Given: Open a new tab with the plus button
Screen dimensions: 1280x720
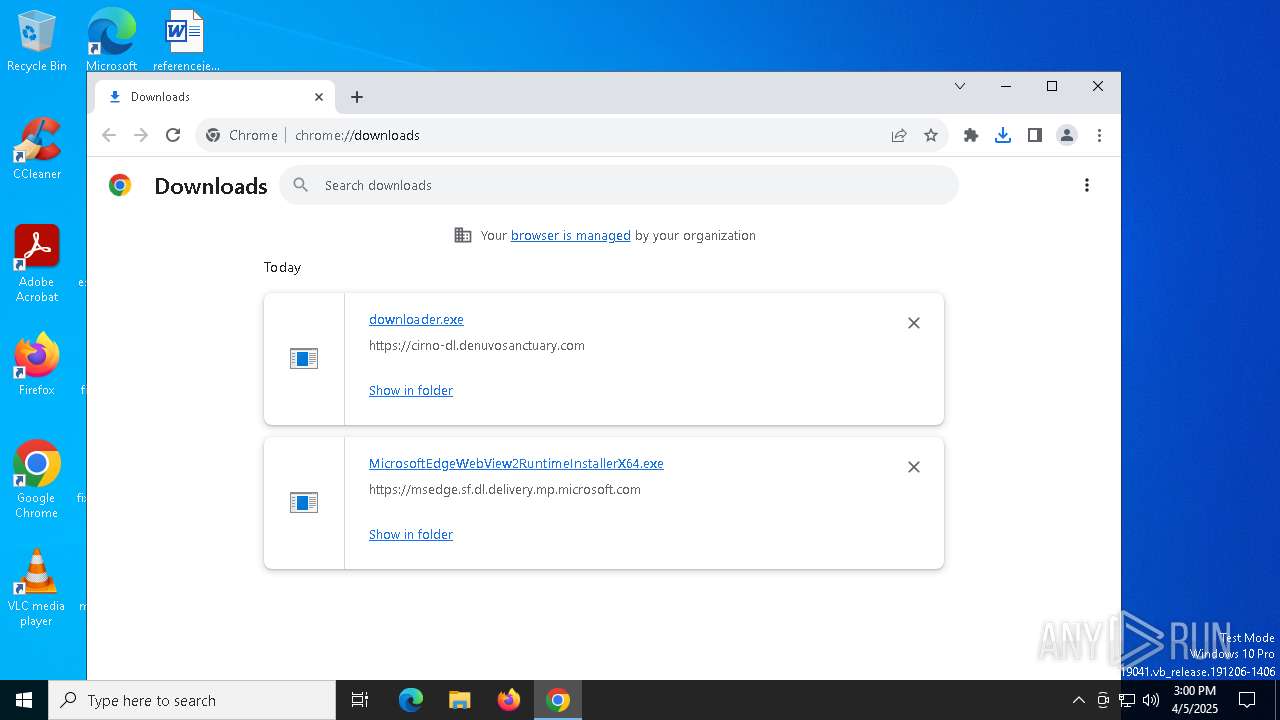Looking at the screenshot, I should click(x=357, y=97).
